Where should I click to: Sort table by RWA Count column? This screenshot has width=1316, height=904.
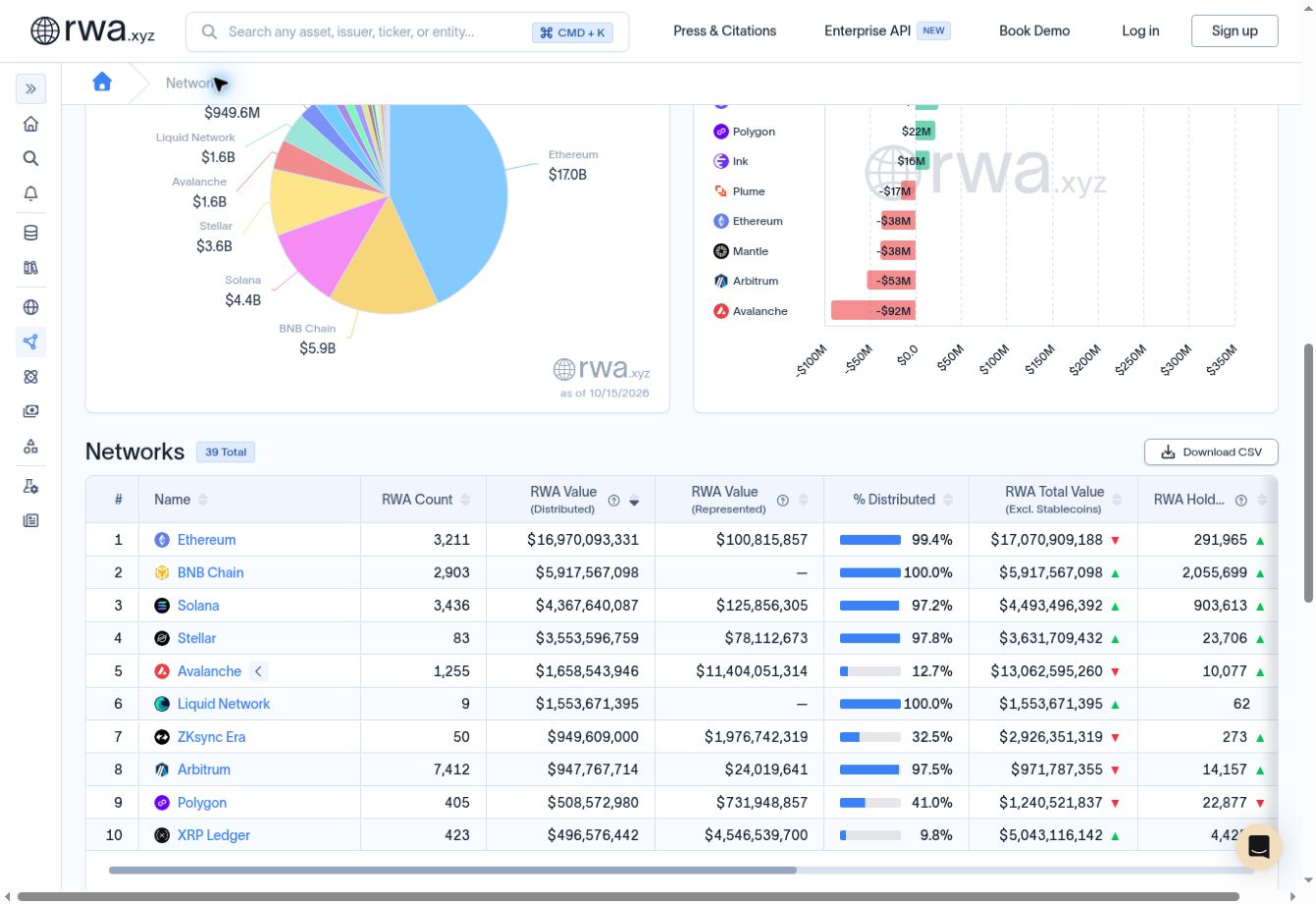[465, 500]
